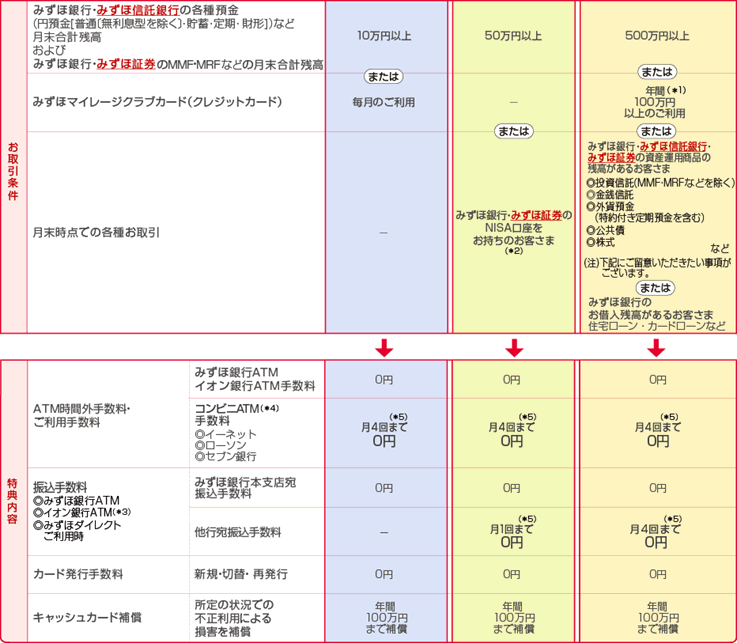Follow the みずほ証券 link in the NISA口座 cell
The image size is (737, 643).
[x=536, y=215]
